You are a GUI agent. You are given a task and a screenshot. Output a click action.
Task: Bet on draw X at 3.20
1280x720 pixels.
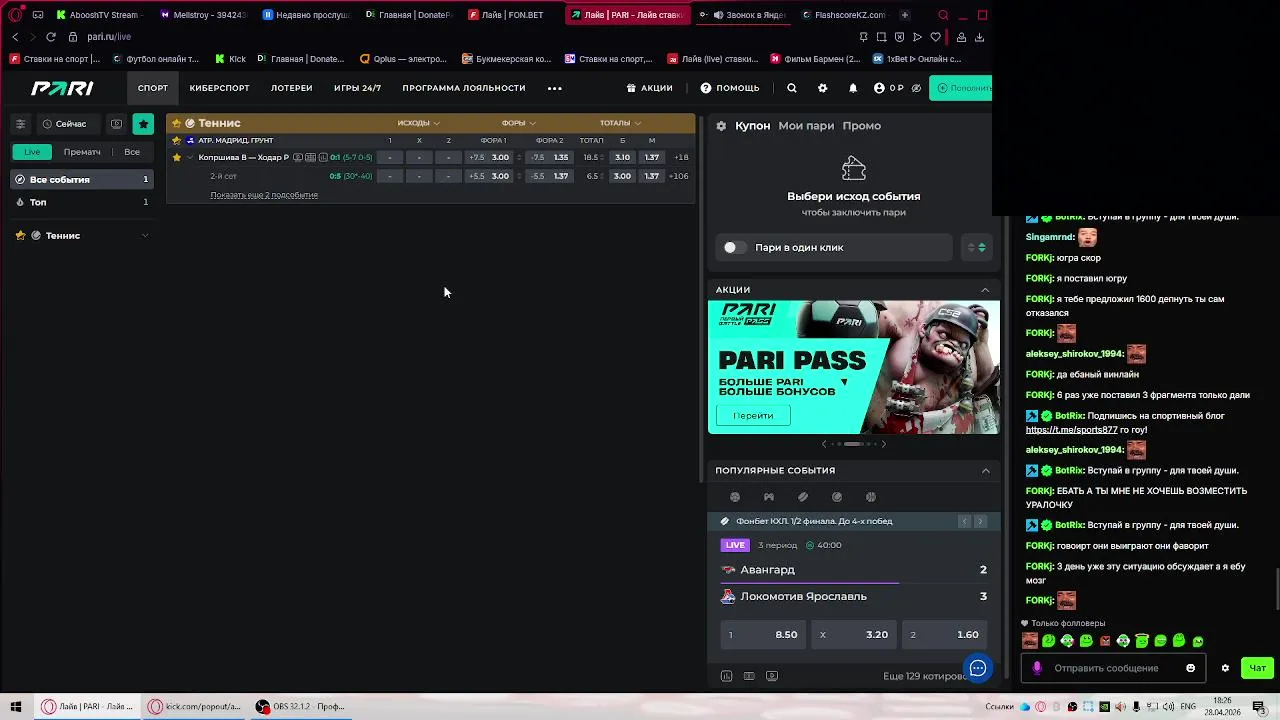coord(854,635)
